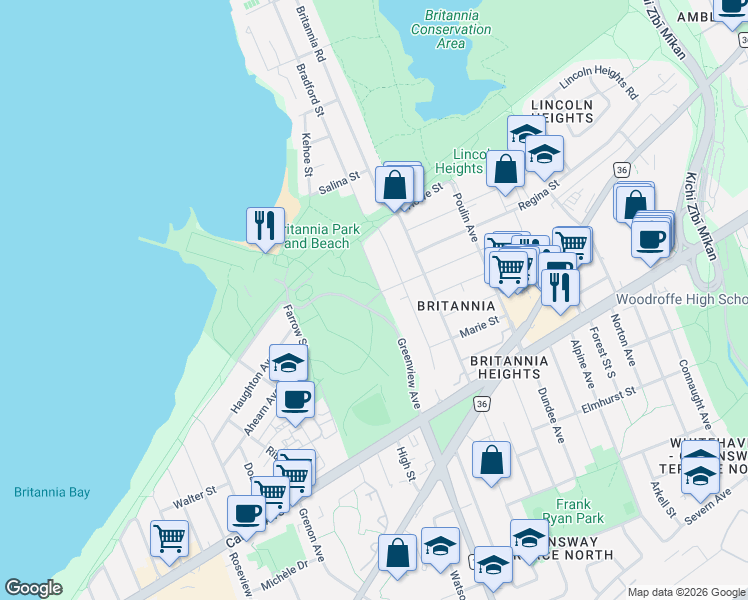The width and height of the screenshot is (748, 600).
Task: Click the Google logo
Action: coord(33,588)
